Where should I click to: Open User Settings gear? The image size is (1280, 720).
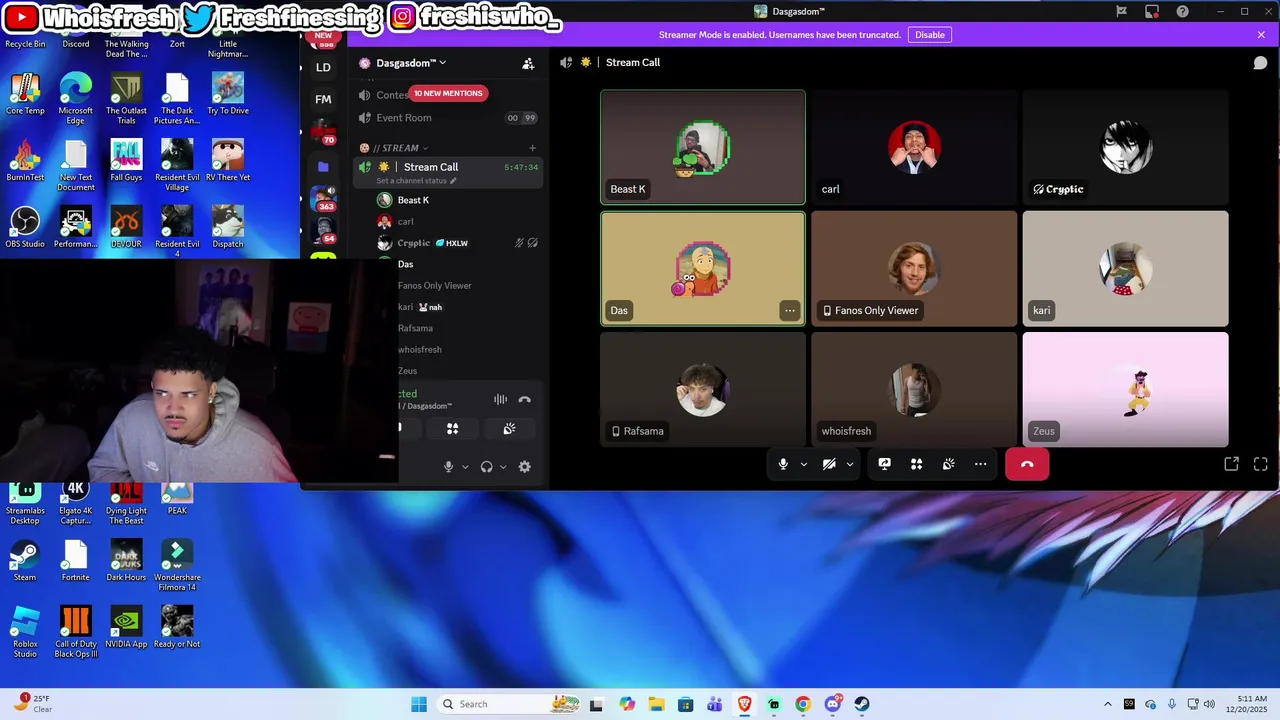click(524, 467)
